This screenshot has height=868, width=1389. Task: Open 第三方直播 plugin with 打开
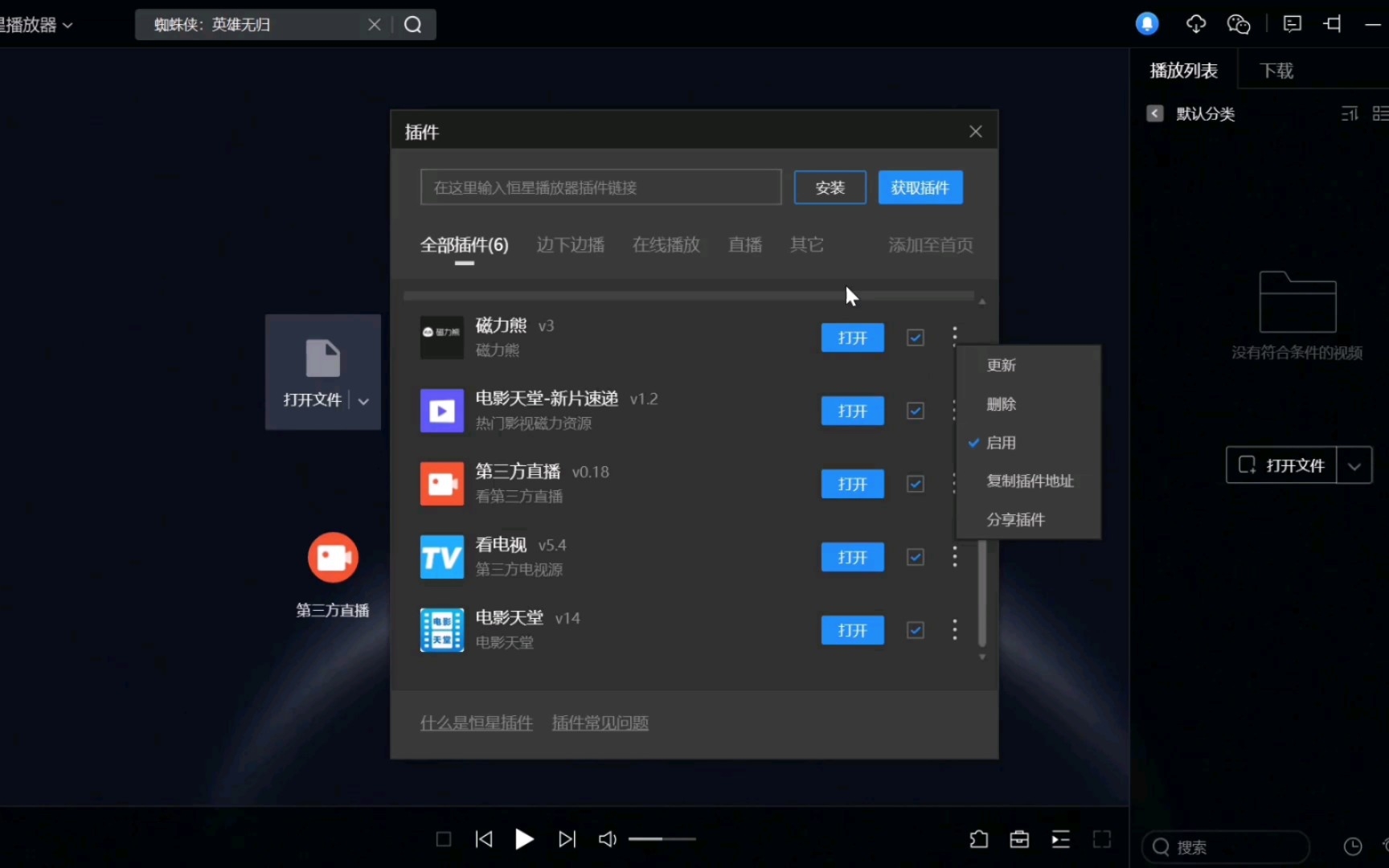click(x=853, y=484)
